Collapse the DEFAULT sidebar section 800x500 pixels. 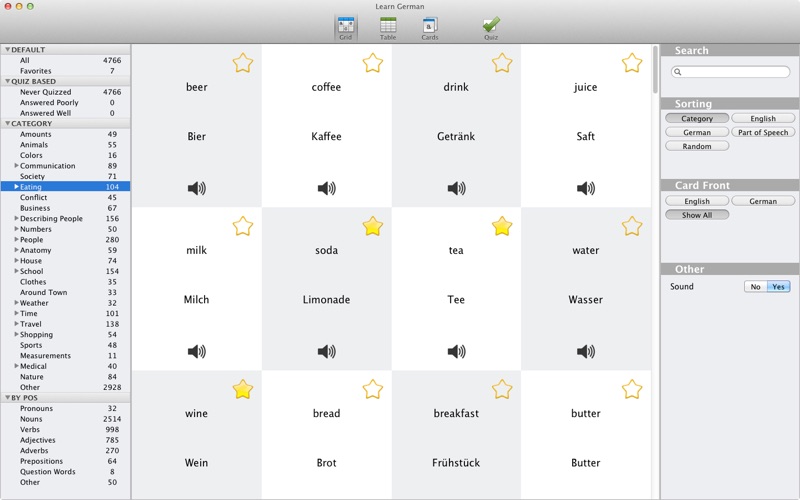point(8,49)
